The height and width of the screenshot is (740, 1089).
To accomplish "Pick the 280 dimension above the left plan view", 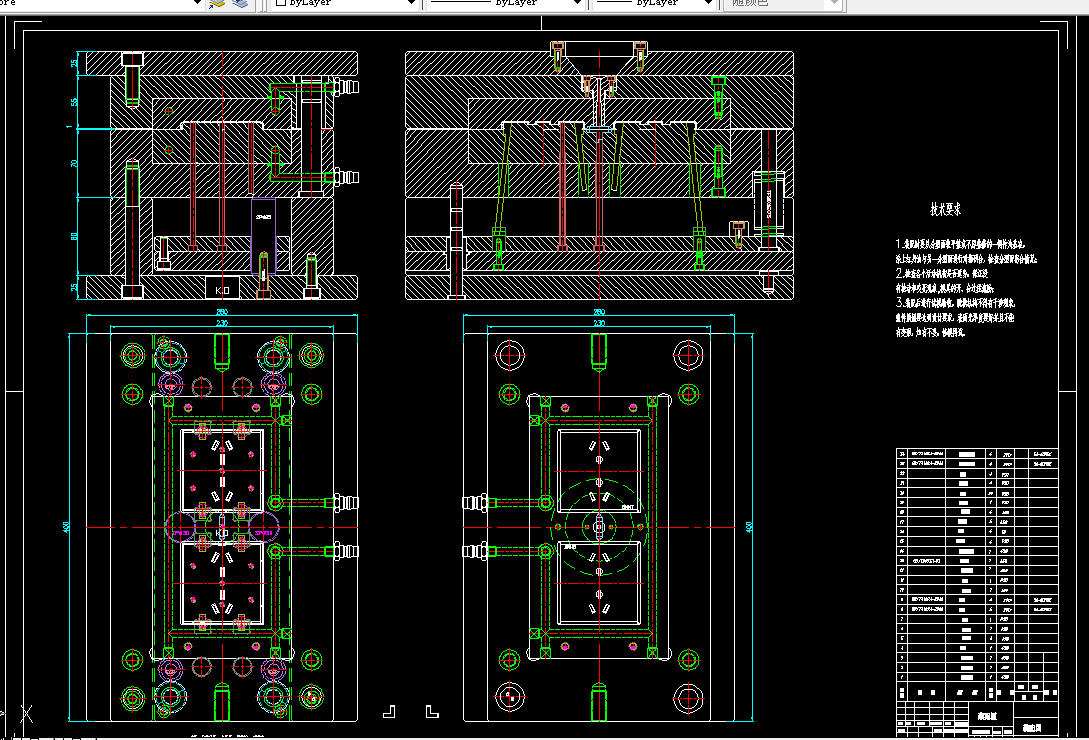I will point(221,313).
